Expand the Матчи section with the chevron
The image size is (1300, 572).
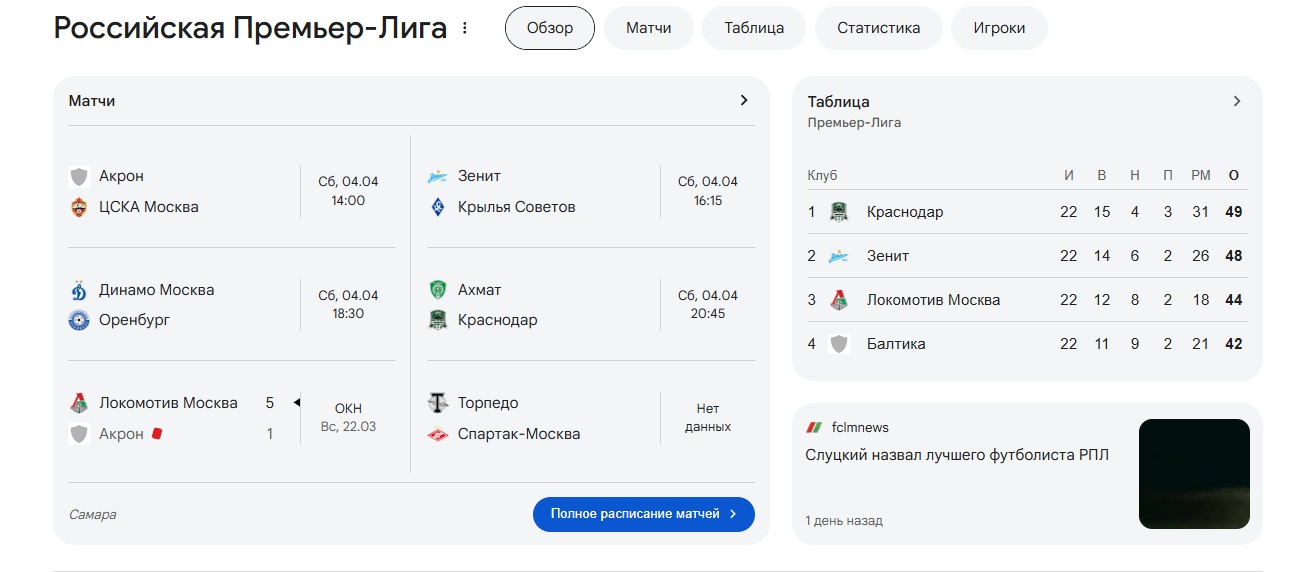click(744, 100)
